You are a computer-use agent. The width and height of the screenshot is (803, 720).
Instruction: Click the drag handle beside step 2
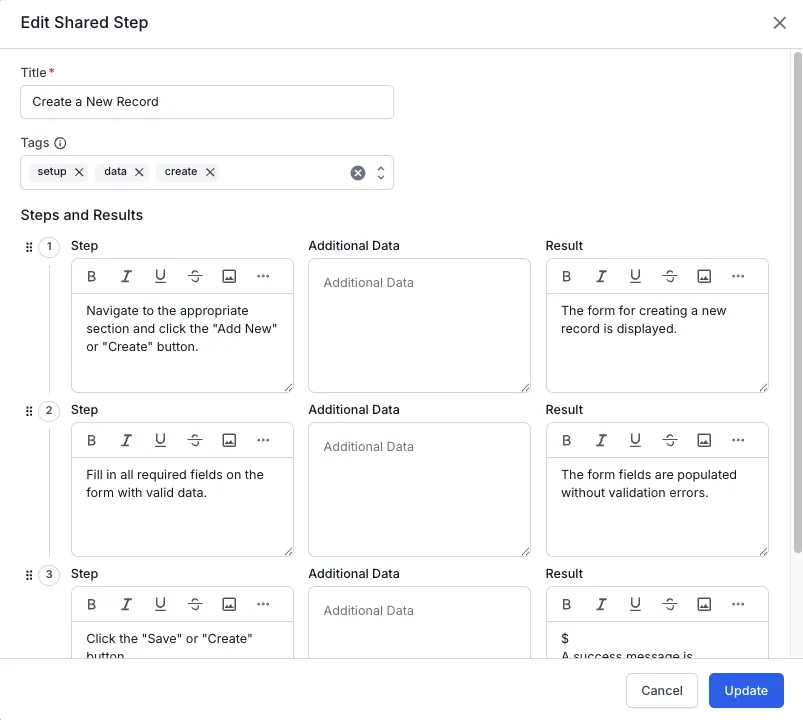29,410
